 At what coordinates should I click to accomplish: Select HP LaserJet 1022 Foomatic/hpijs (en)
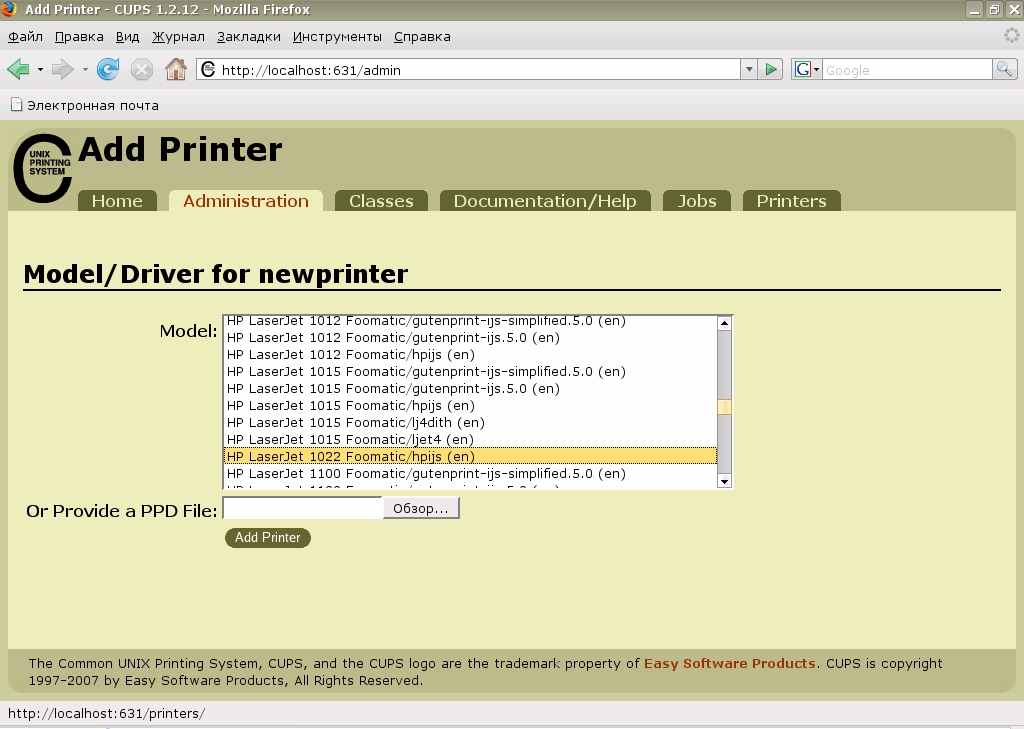[x=470, y=457]
